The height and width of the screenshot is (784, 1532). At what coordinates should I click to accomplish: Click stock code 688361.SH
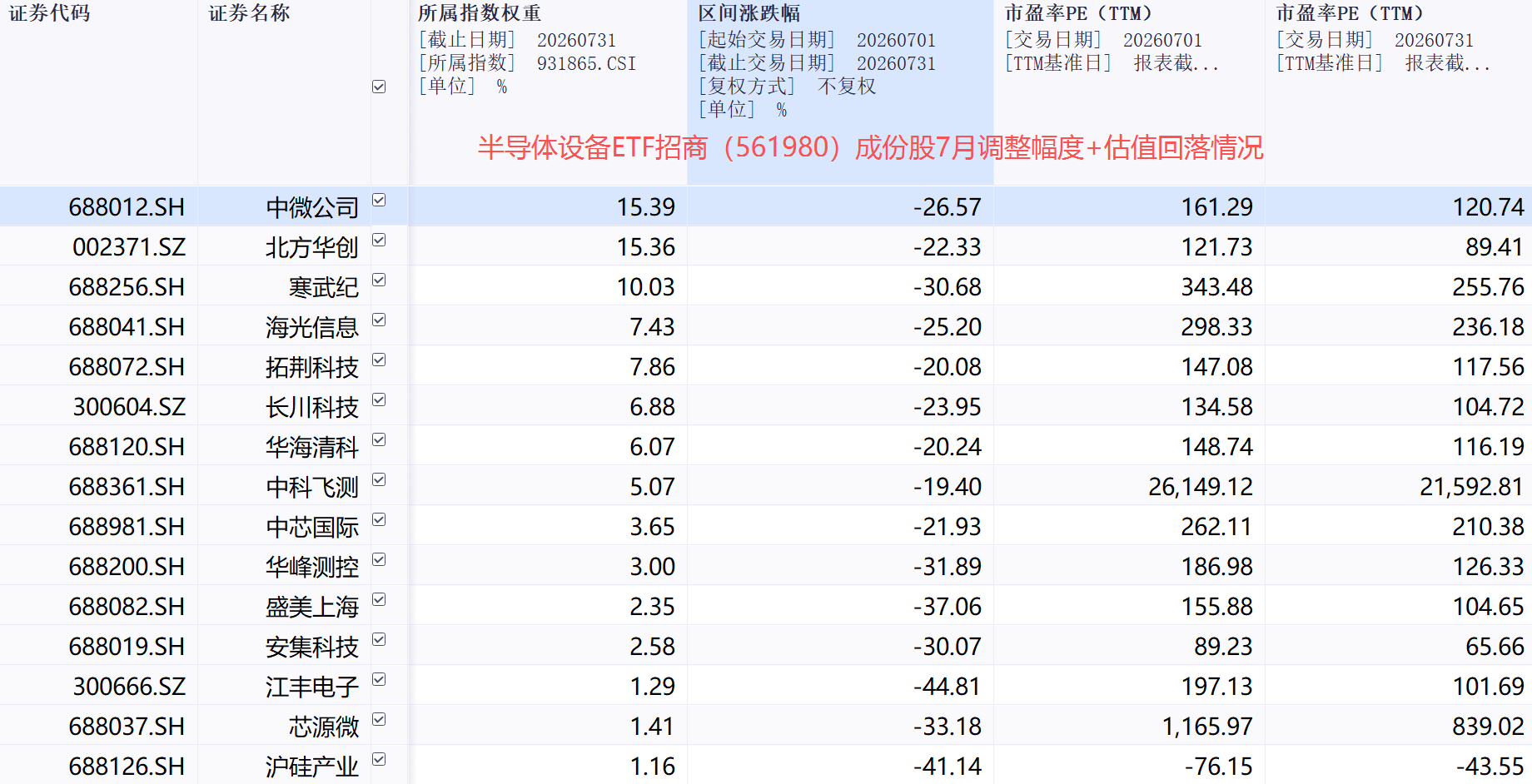click(127, 486)
